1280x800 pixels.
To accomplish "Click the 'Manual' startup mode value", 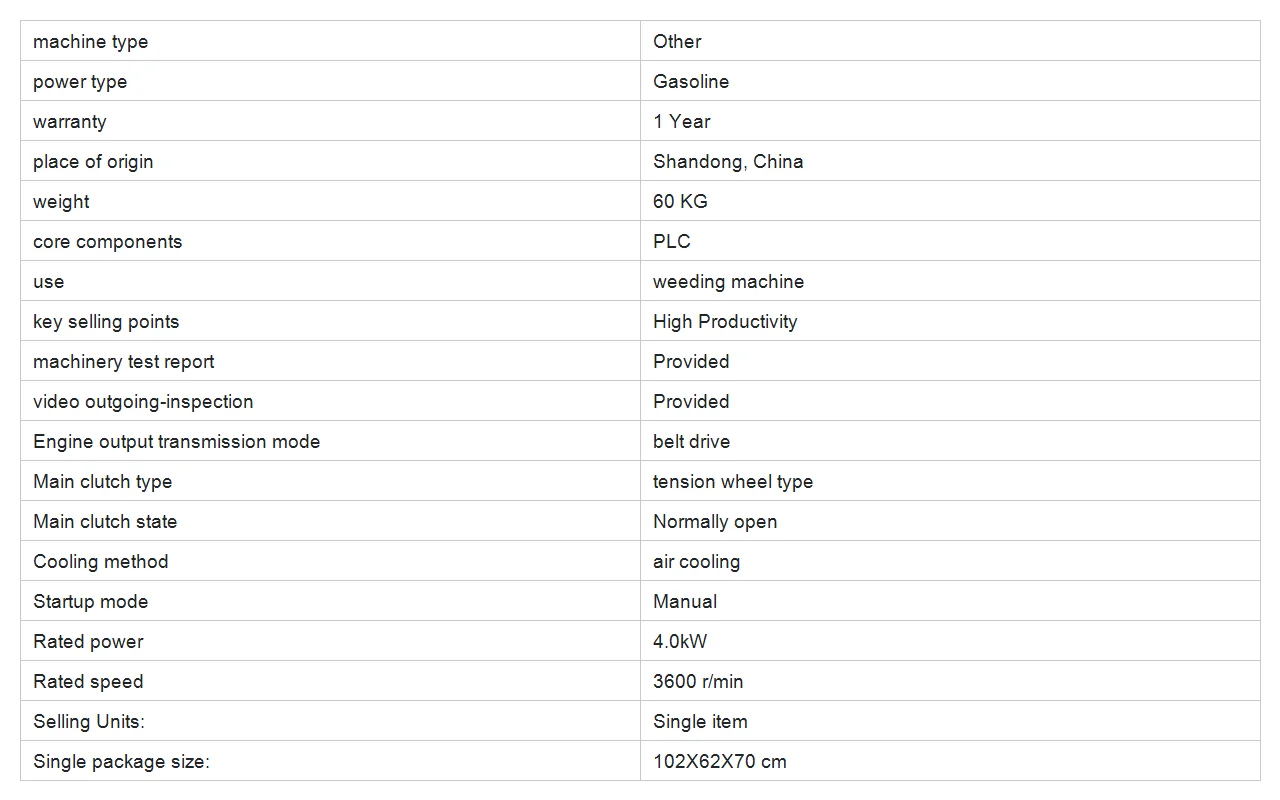I will [x=685, y=601].
